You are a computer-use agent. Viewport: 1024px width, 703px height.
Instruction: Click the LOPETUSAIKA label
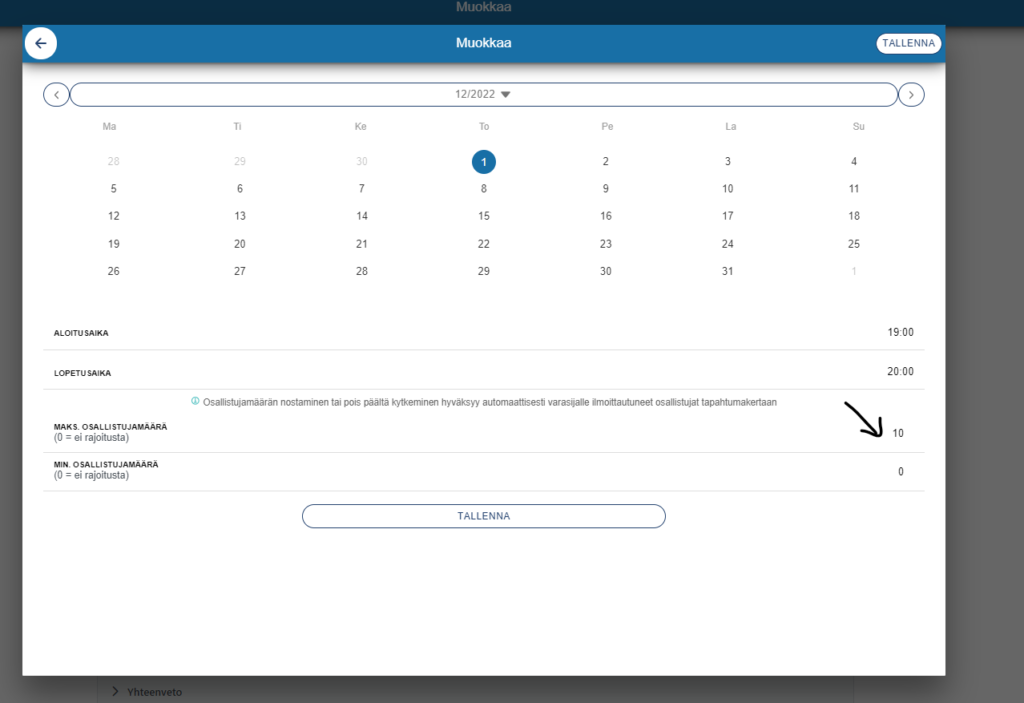(x=82, y=373)
